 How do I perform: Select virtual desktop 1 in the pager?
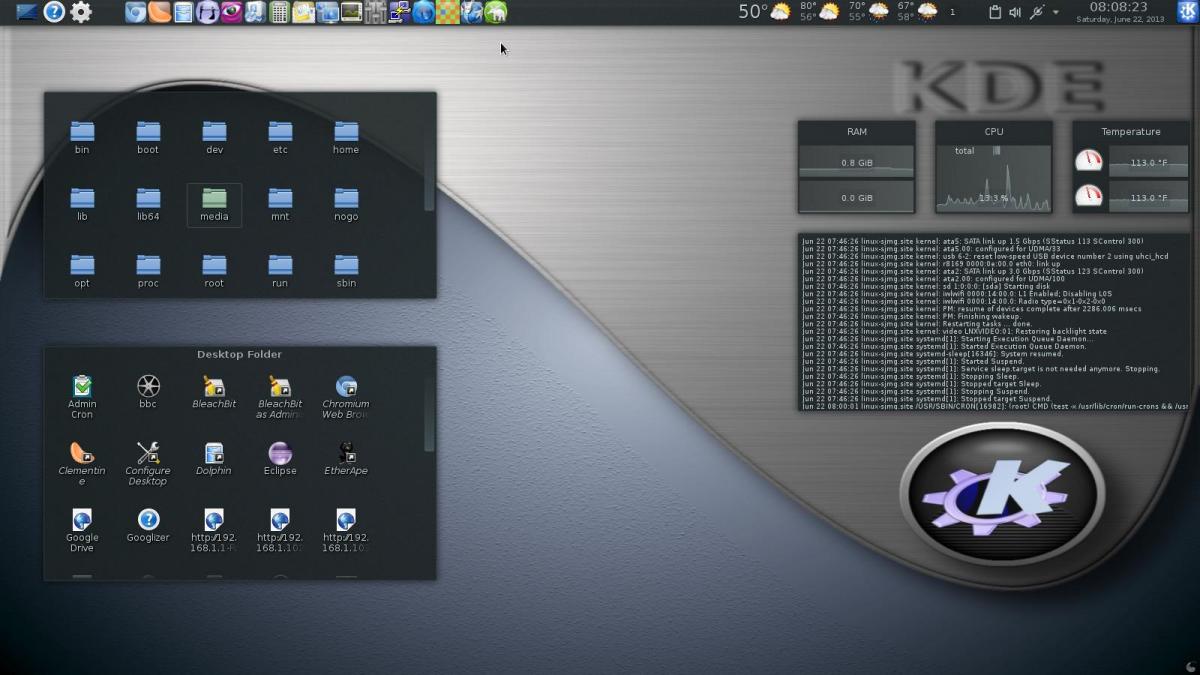tap(952, 12)
